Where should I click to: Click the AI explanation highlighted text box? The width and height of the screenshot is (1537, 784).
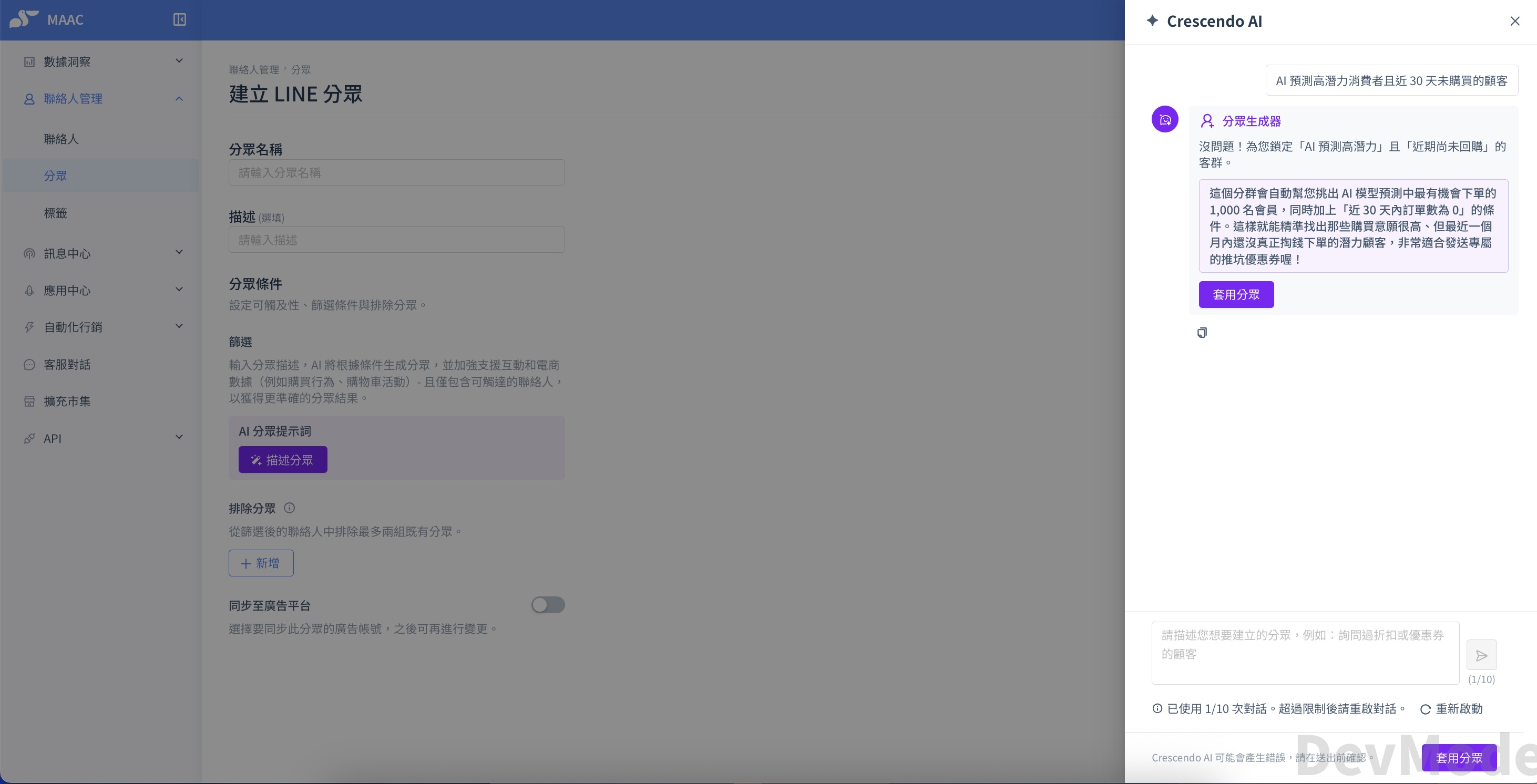coord(1353,226)
